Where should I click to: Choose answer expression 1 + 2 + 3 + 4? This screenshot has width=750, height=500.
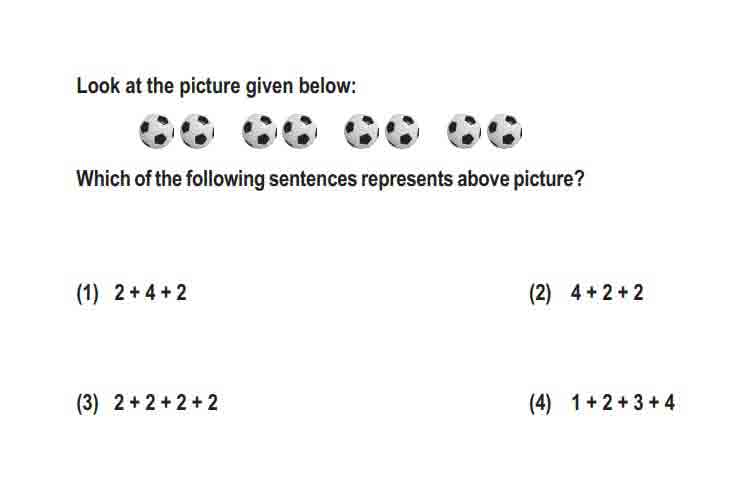click(x=623, y=402)
